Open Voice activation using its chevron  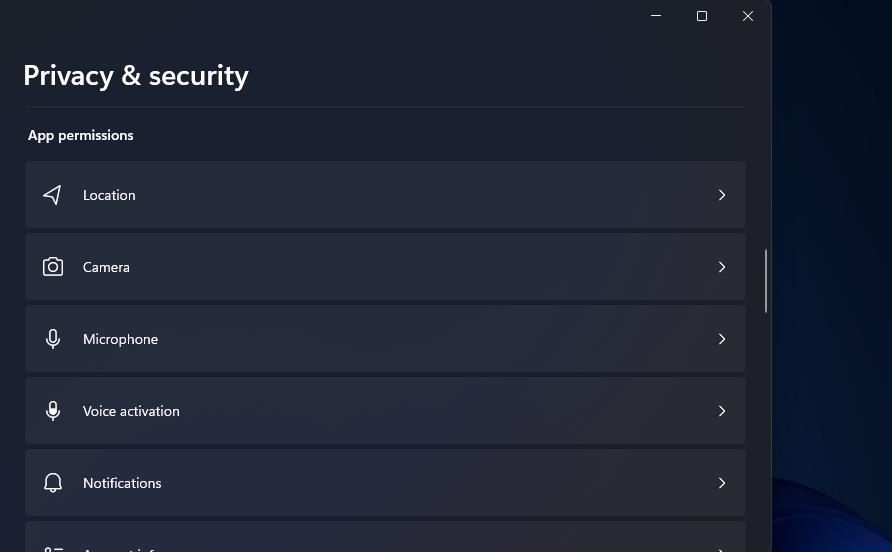pyautogui.click(x=722, y=411)
